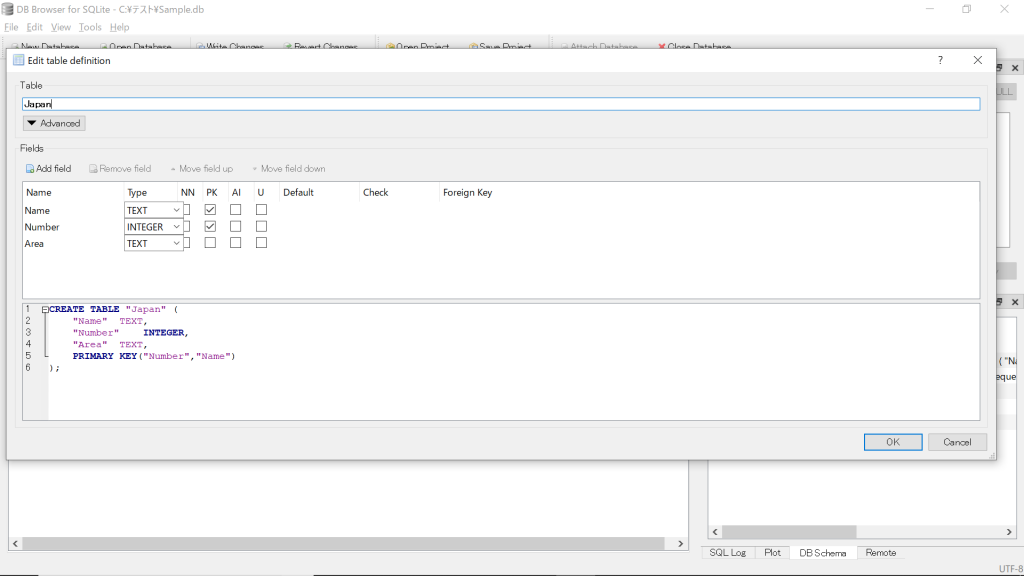The image size is (1024, 576).
Task: Check Unique for the Area field
Action: (261, 242)
